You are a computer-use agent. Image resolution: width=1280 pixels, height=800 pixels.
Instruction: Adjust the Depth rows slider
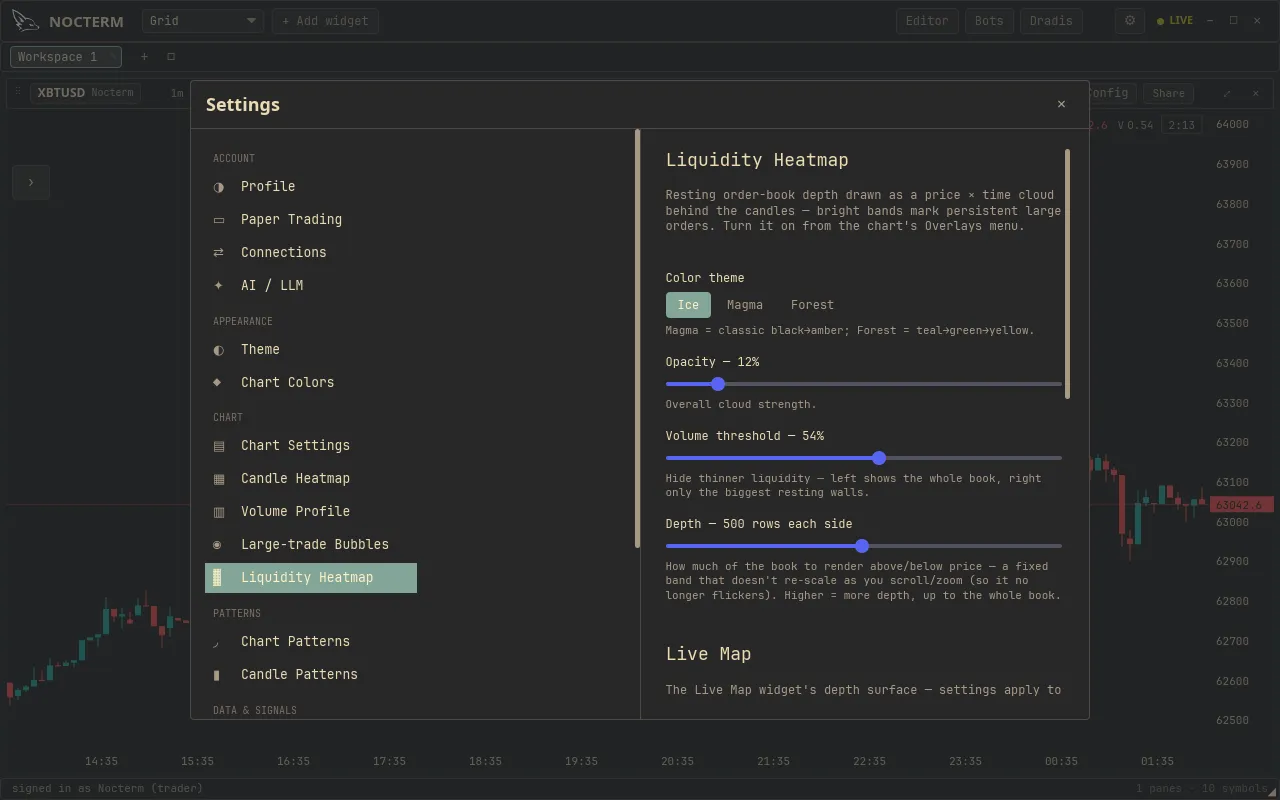point(864,546)
